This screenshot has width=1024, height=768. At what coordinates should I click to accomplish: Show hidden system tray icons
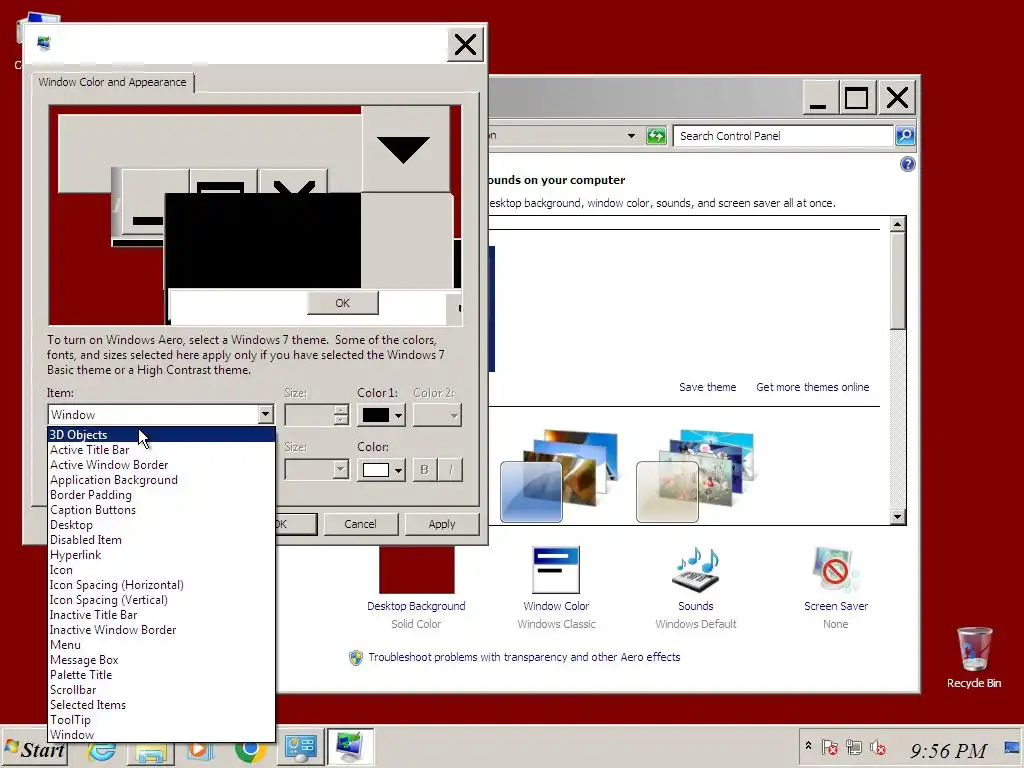[808, 746]
